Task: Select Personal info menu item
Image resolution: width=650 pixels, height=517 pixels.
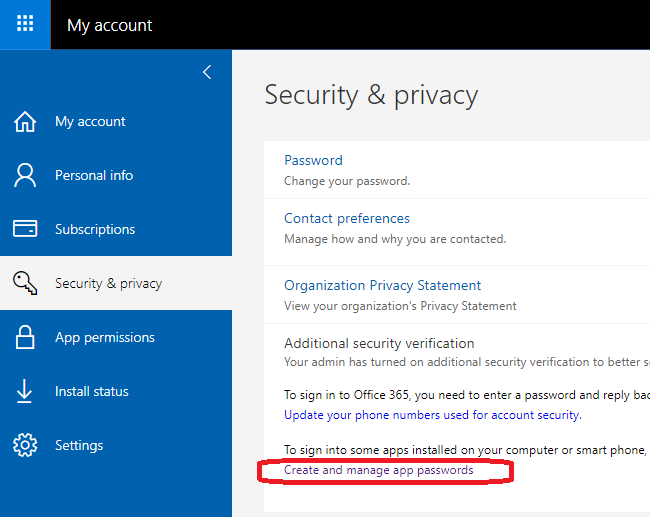Action: click(x=94, y=175)
